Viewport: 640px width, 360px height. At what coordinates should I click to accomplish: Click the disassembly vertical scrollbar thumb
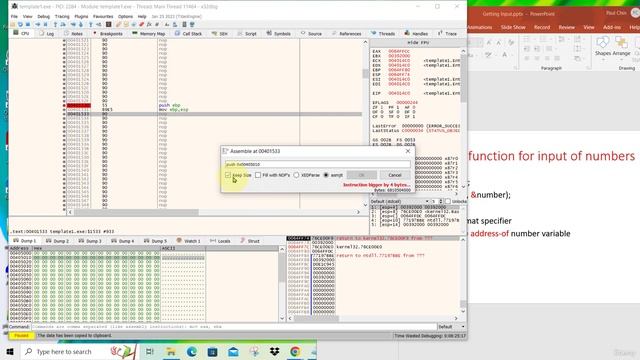point(365,74)
